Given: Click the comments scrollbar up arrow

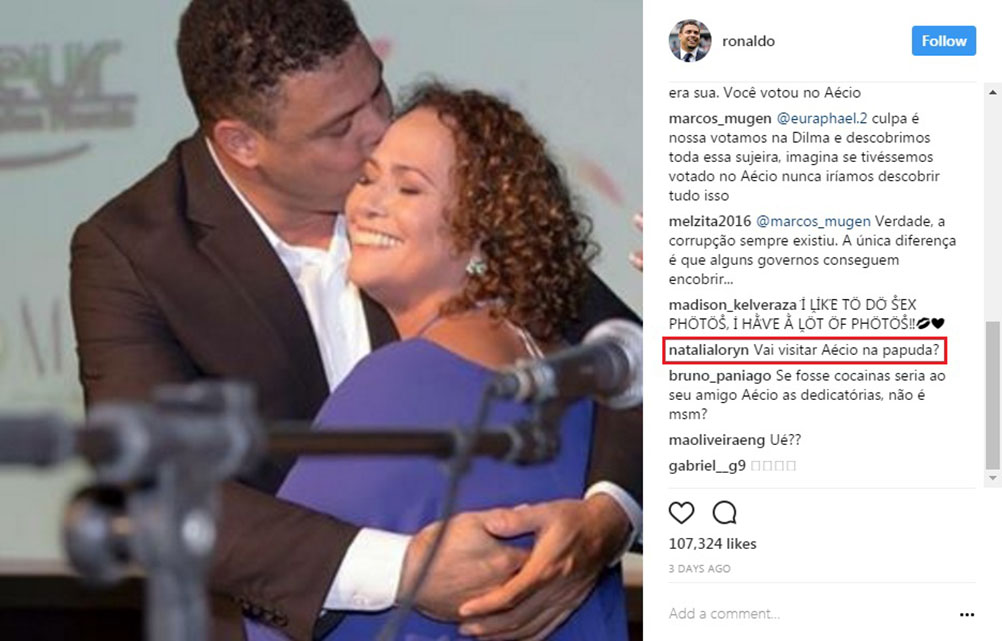Looking at the screenshot, I should point(992,93).
